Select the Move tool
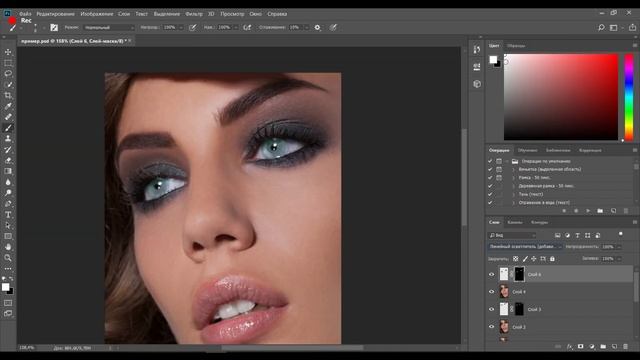The image size is (640, 360). pyautogui.click(x=8, y=52)
